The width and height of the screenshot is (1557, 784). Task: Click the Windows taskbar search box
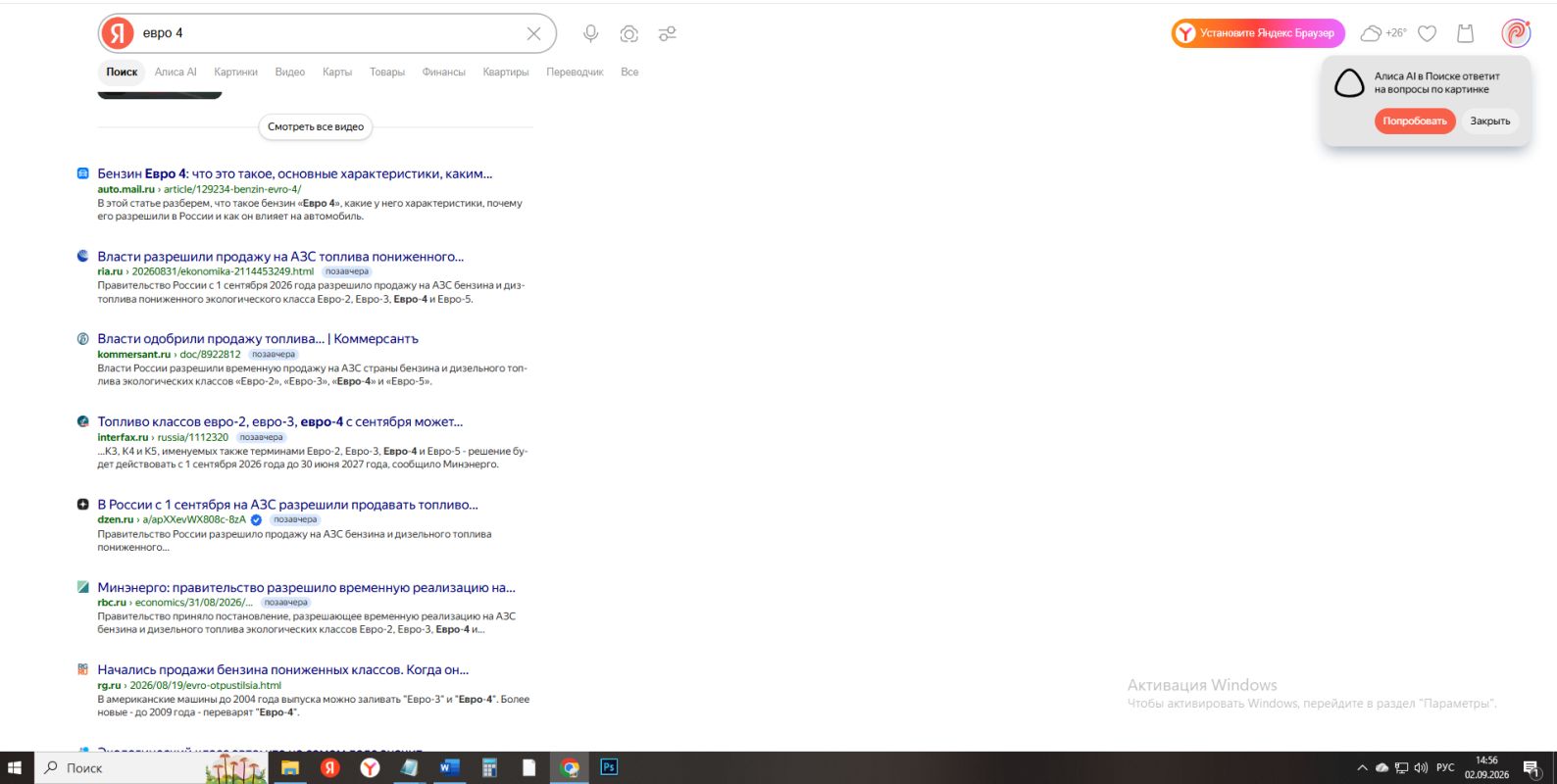(152, 767)
